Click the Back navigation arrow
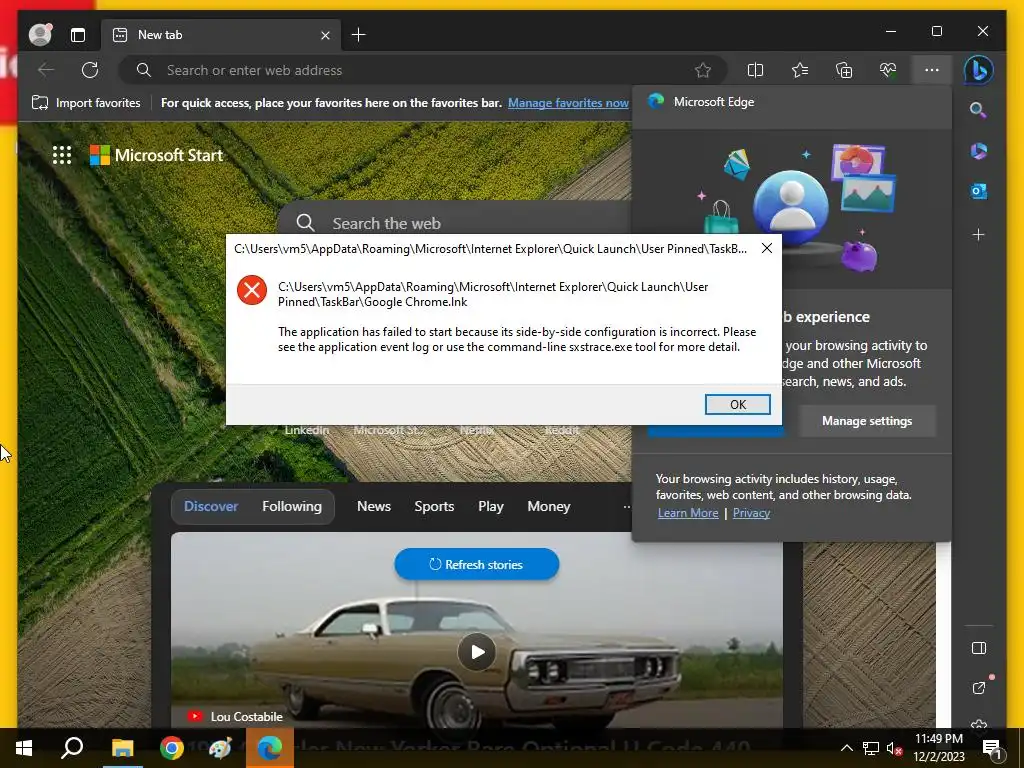The image size is (1024, 768). click(x=46, y=70)
